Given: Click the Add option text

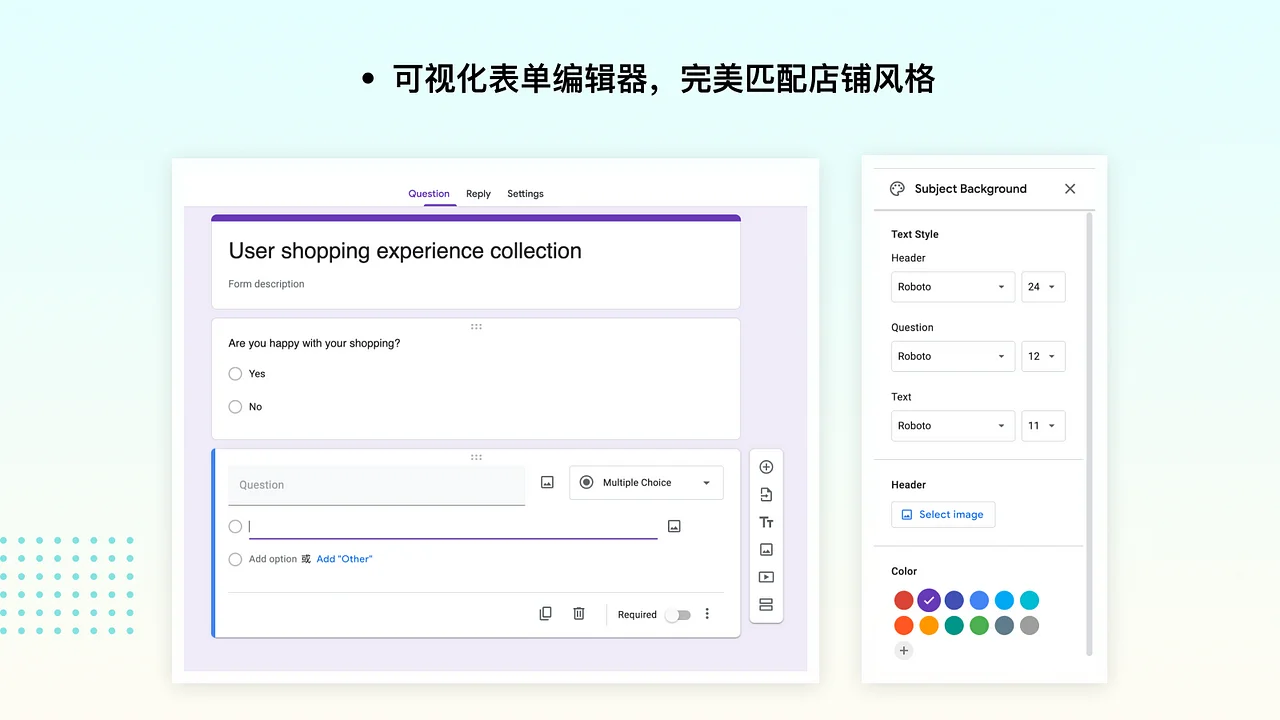Looking at the screenshot, I should point(273,559).
